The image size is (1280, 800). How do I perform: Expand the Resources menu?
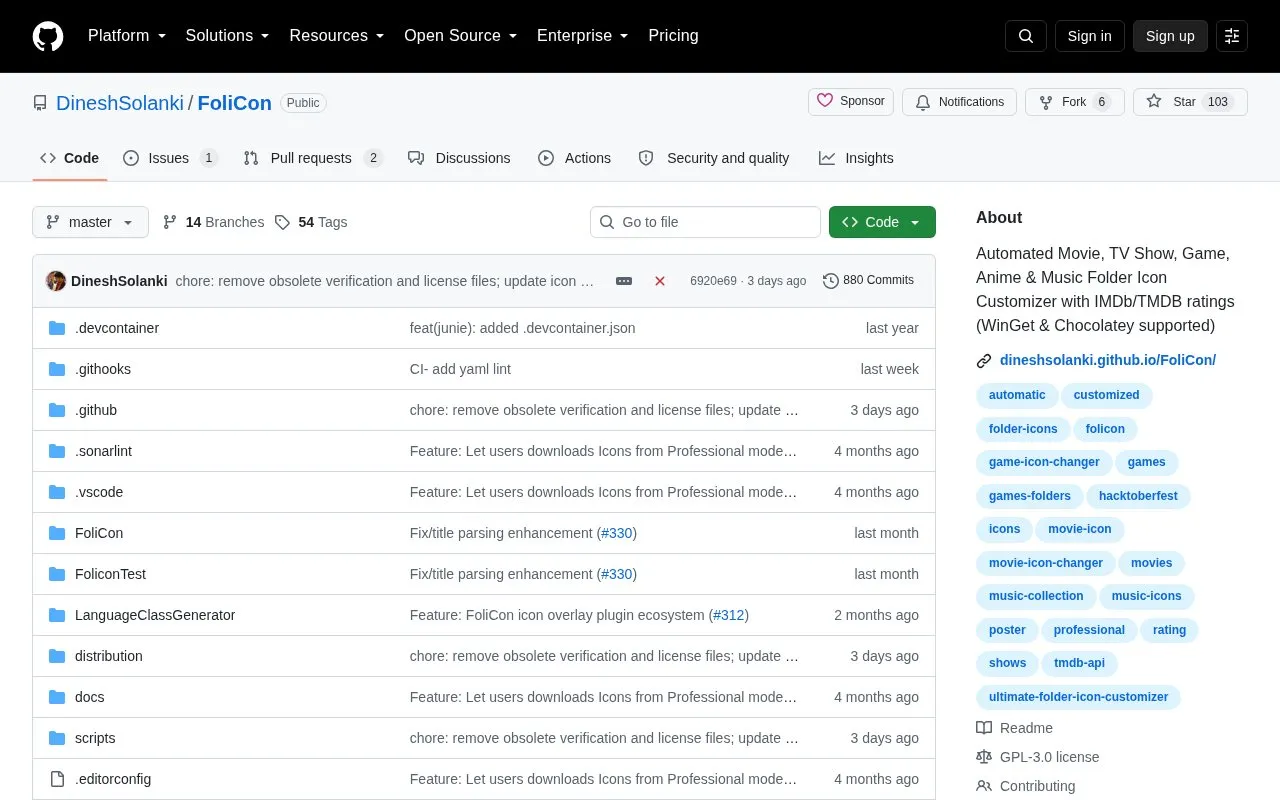click(337, 36)
